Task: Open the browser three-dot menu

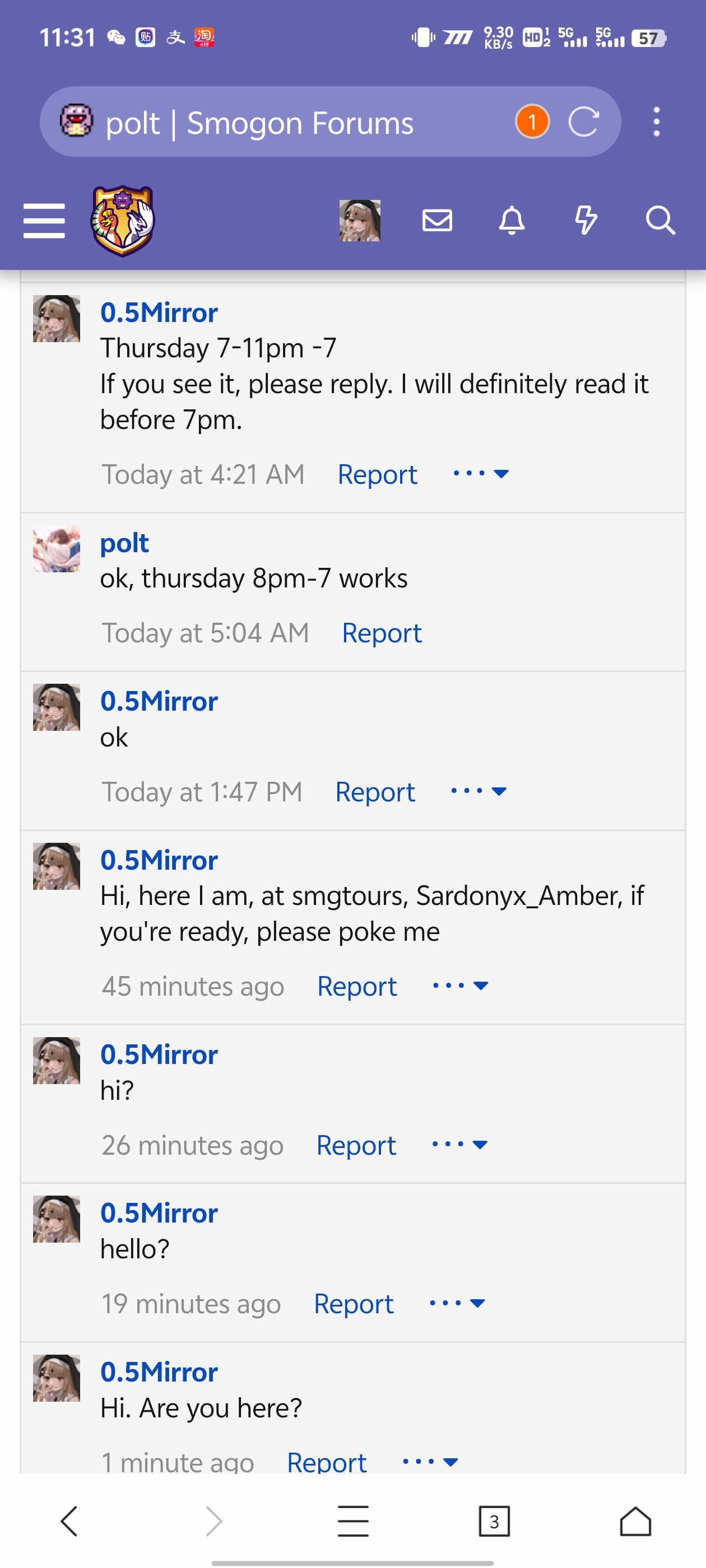Action: pyautogui.click(x=656, y=122)
